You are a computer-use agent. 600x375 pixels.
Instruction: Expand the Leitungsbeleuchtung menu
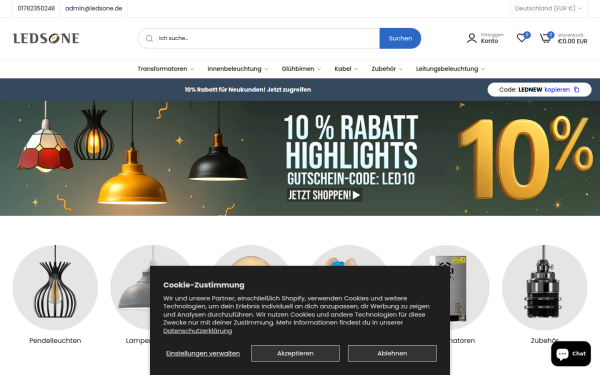(450, 69)
